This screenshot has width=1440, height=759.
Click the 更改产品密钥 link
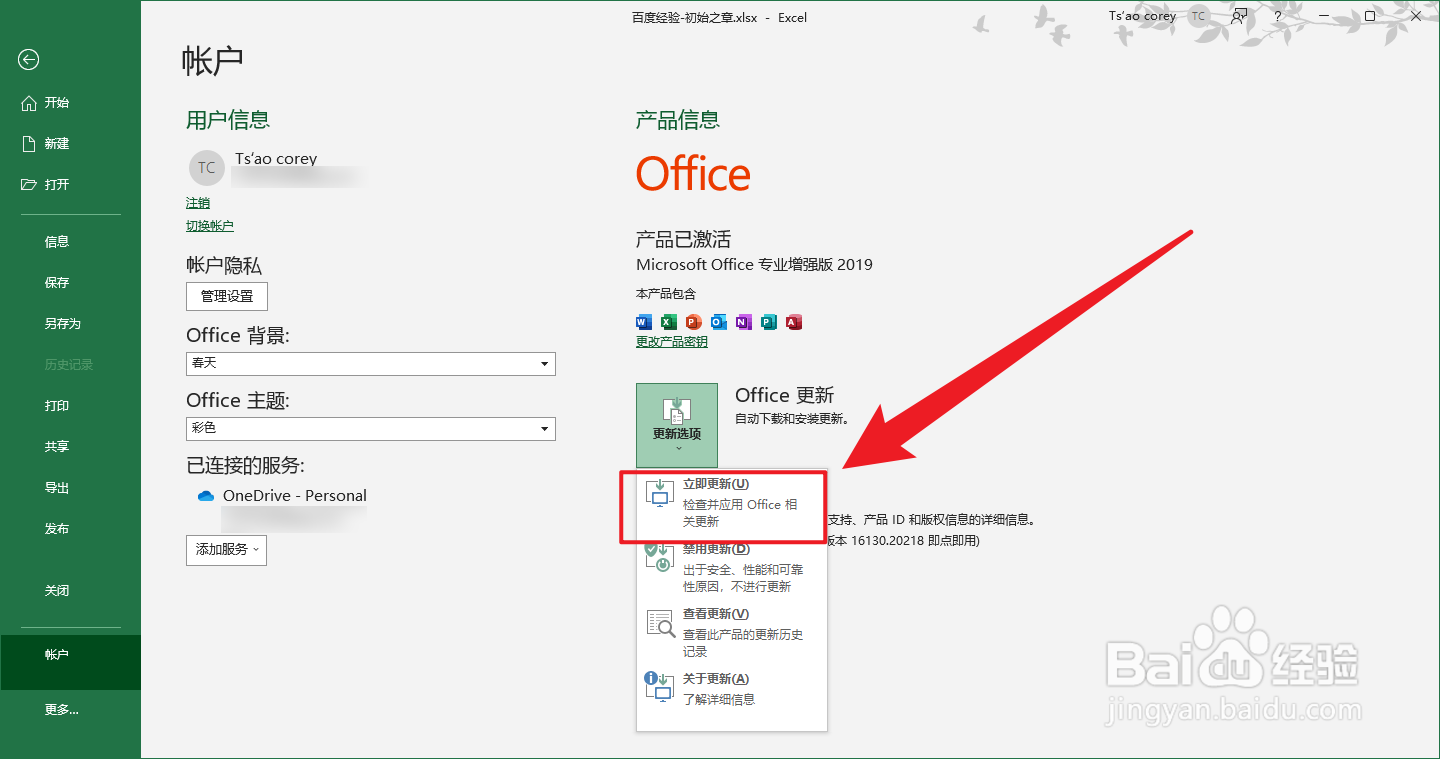click(x=672, y=342)
